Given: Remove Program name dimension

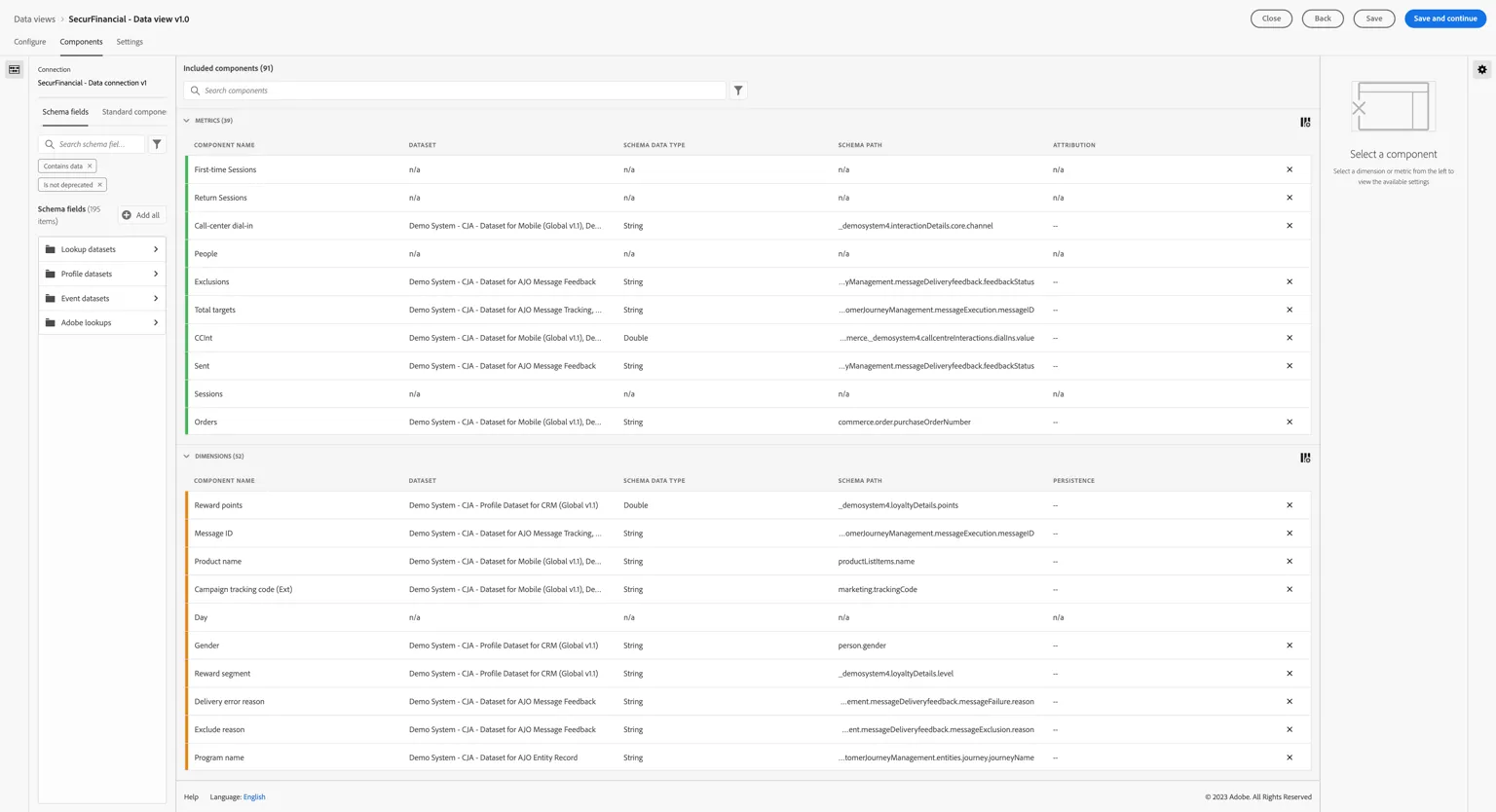Looking at the screenshot, I should click(x=1290, y=757).
